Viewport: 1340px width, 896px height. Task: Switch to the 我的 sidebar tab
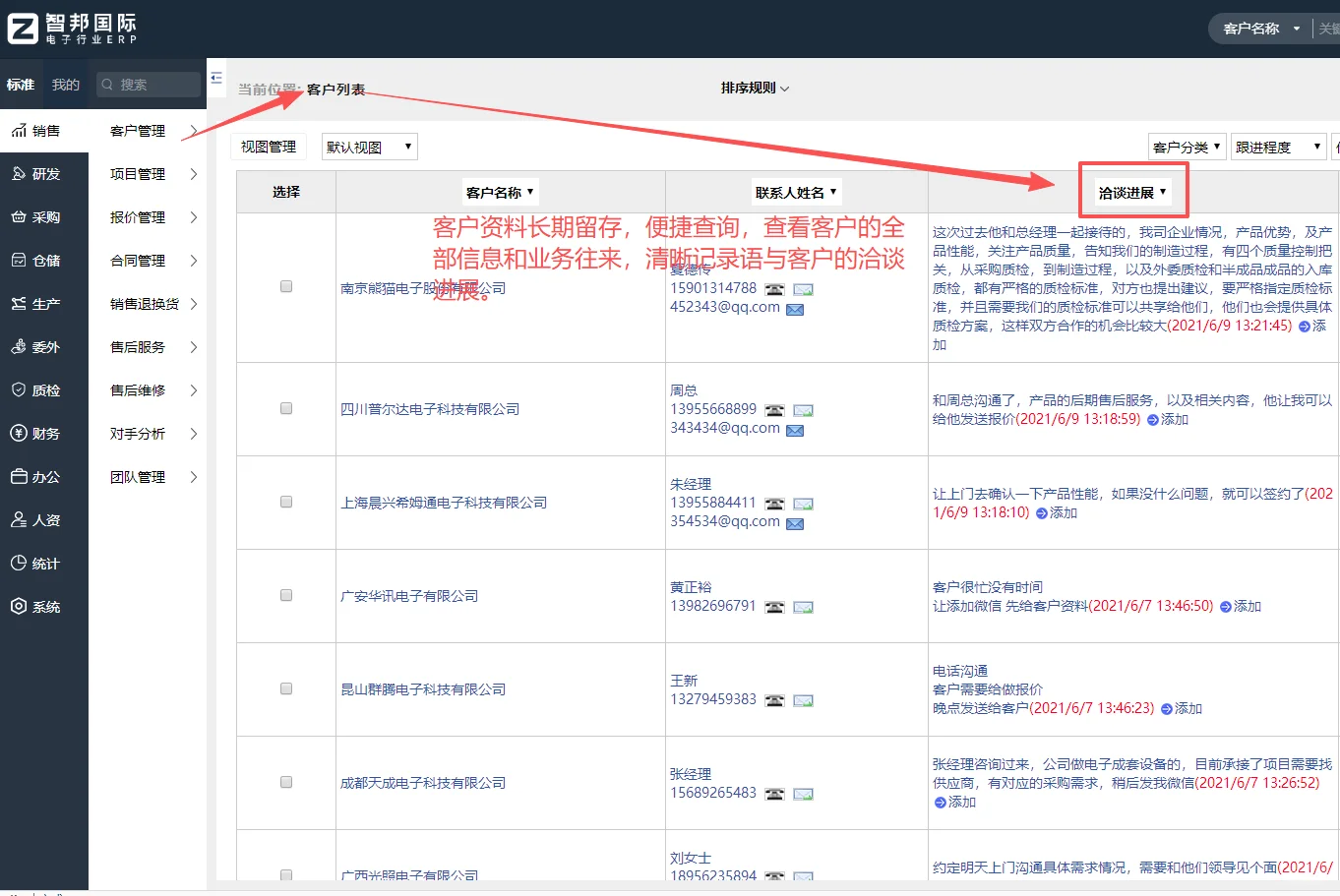pos(66,85)
